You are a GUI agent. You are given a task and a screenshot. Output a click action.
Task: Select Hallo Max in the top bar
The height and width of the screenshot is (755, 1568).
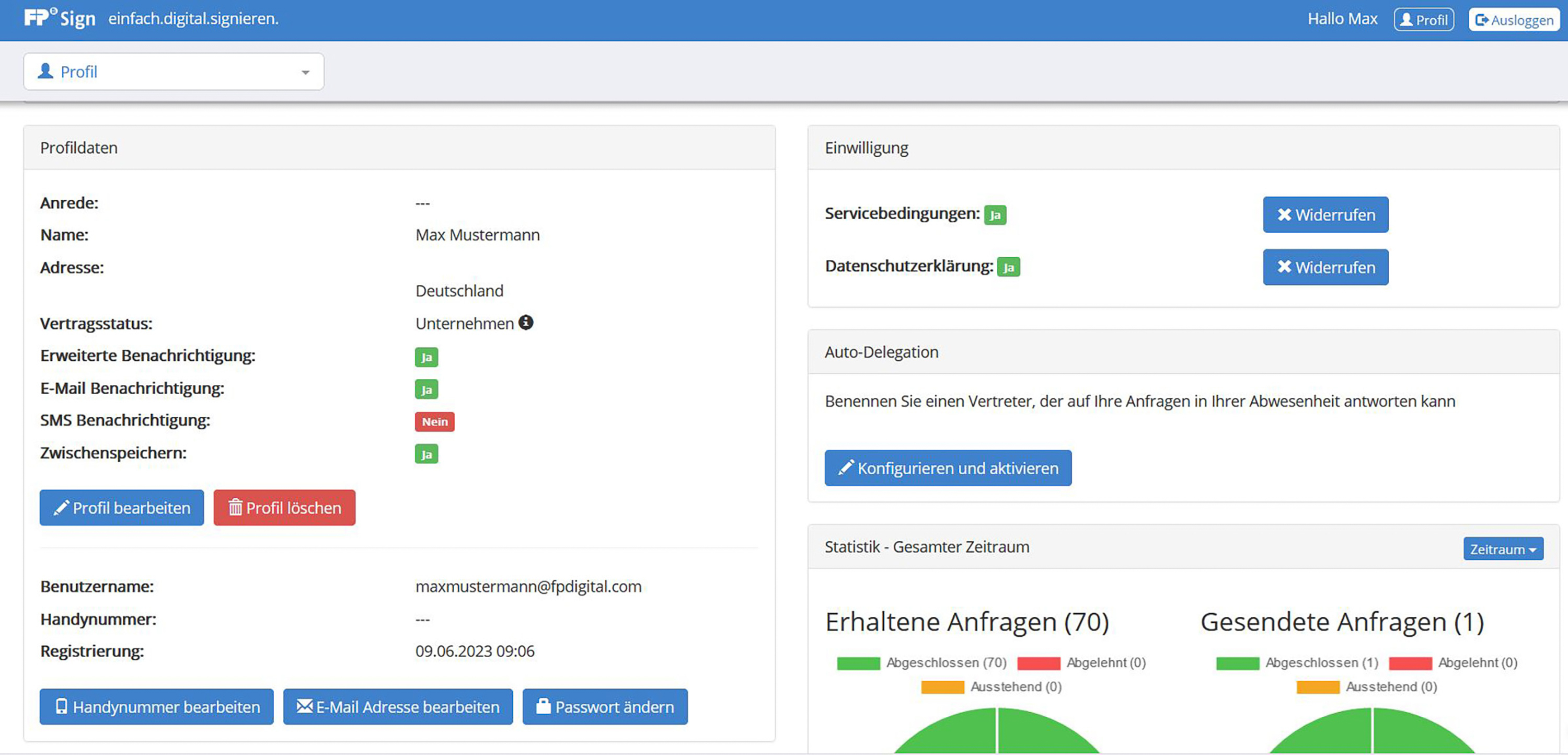coord(1342,19)
